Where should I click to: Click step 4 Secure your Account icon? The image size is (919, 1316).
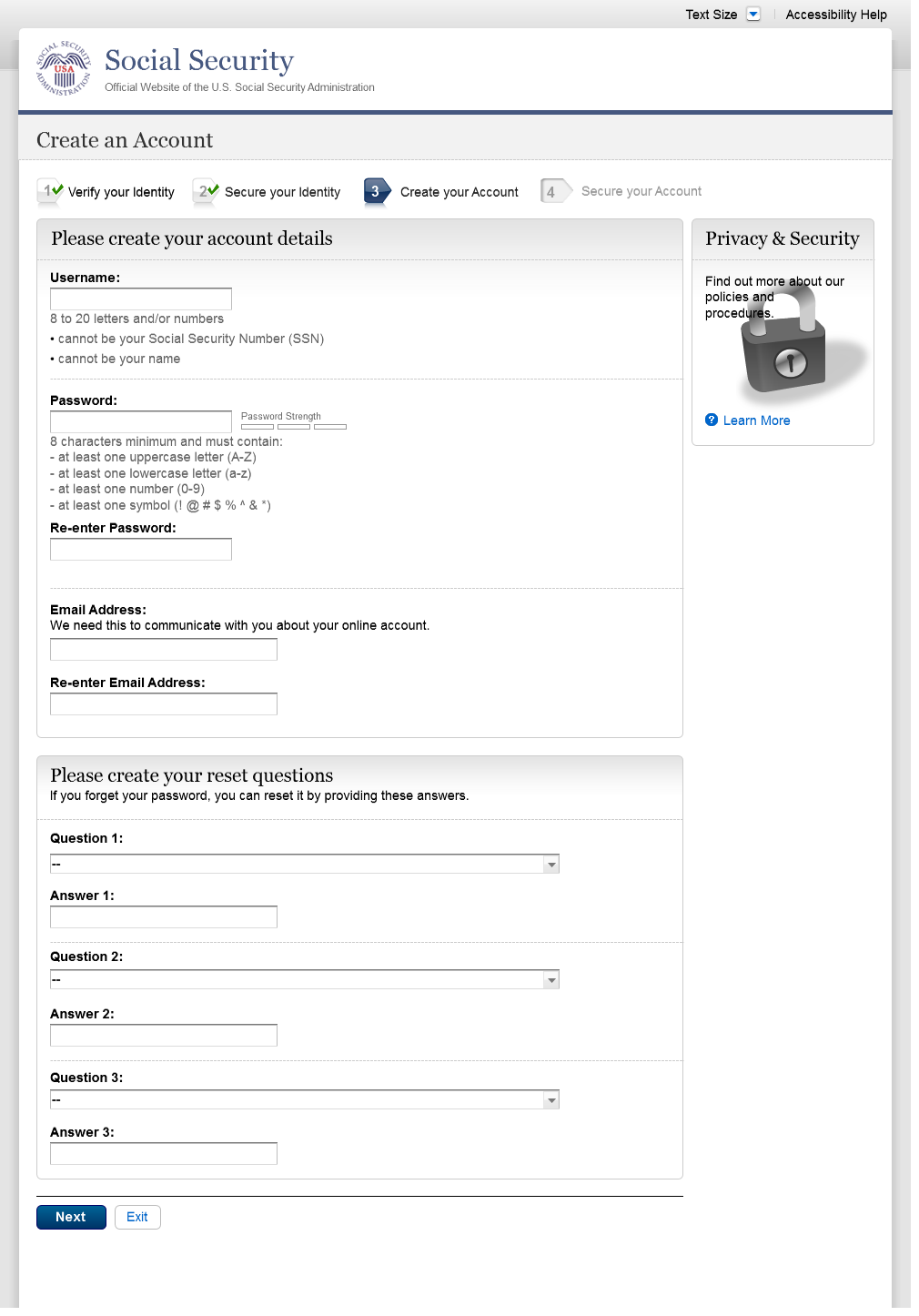click(x=553, y=191)
